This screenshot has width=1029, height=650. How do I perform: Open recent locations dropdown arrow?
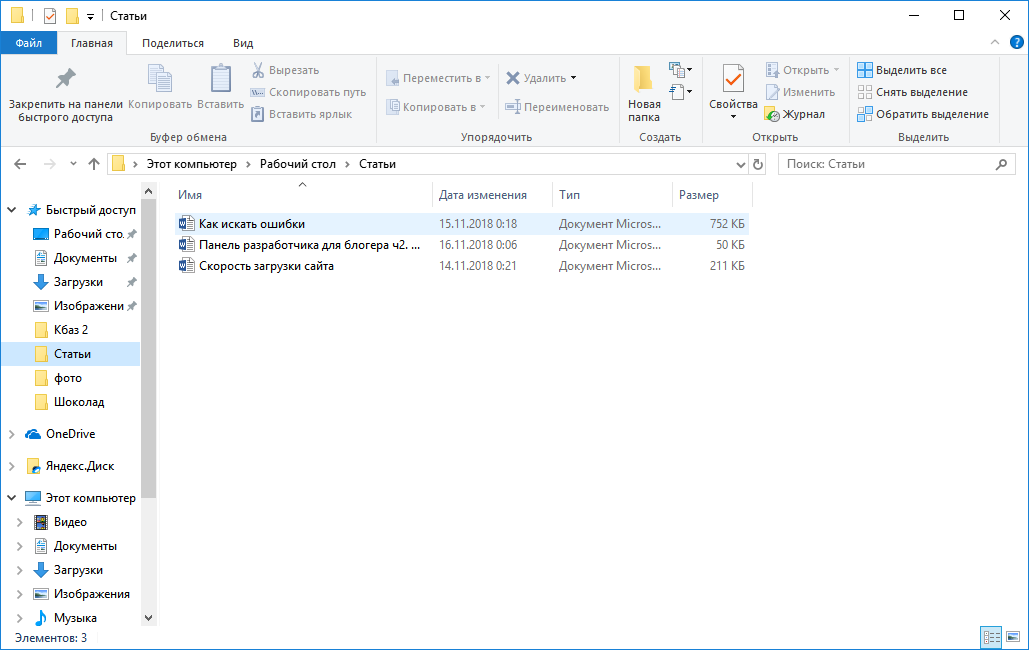tap(73, 163)
